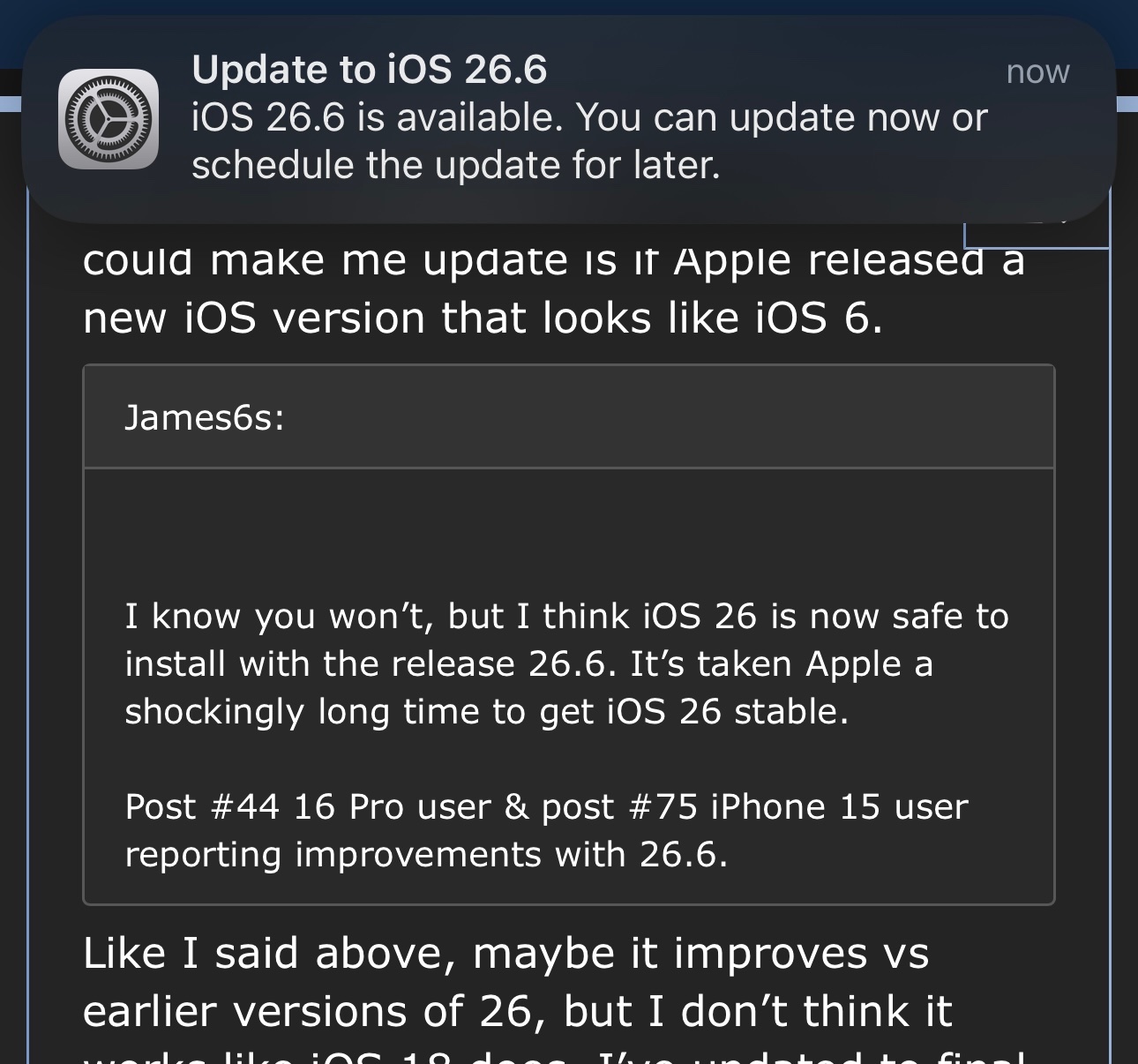Select the "I know you won't" quoted paragraph
Screen dimensions: 1138x1064
pos(566,663)
